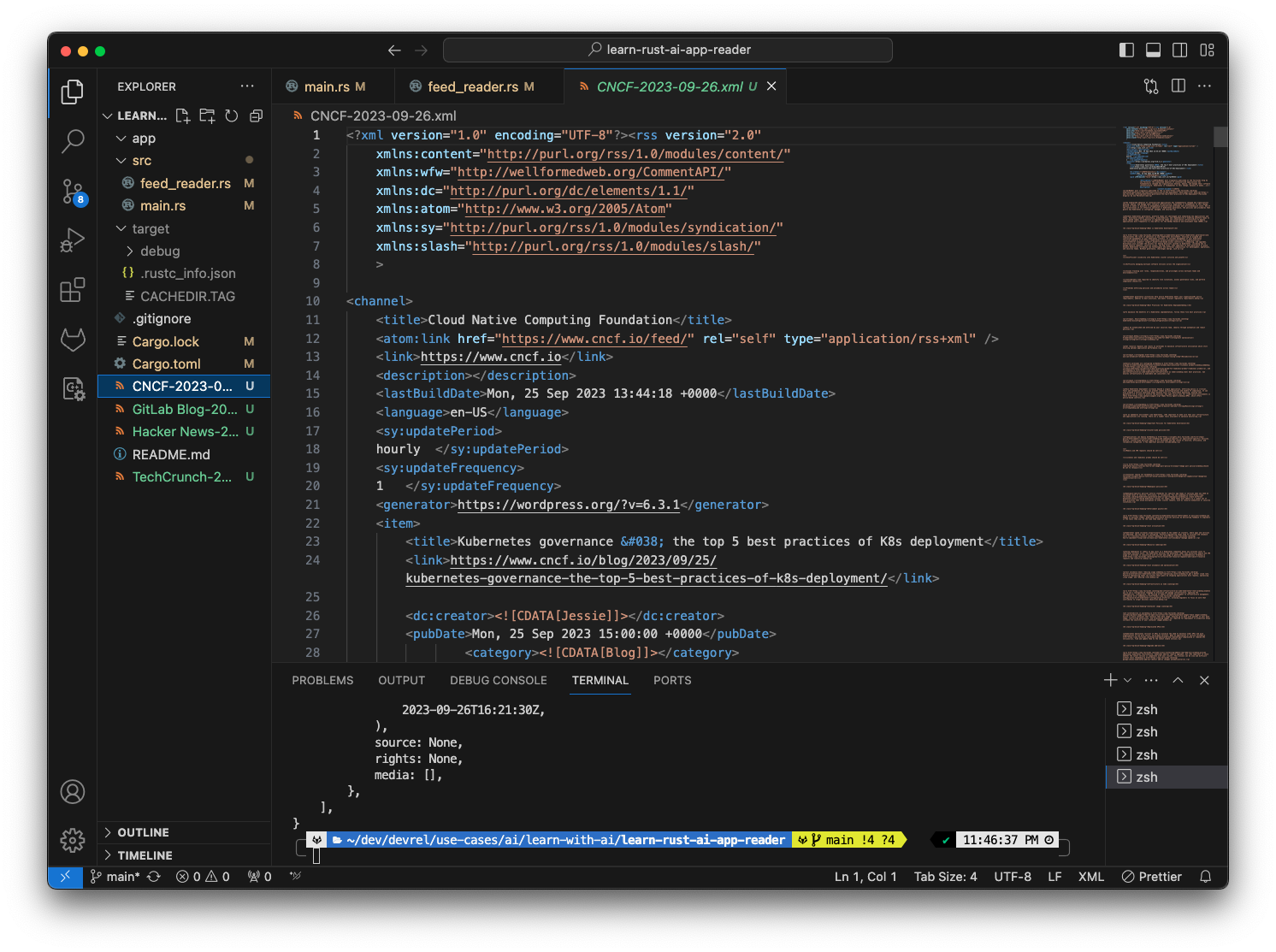Open the Run and Debug view
The image size is (1276, 952).
(72, 240)
